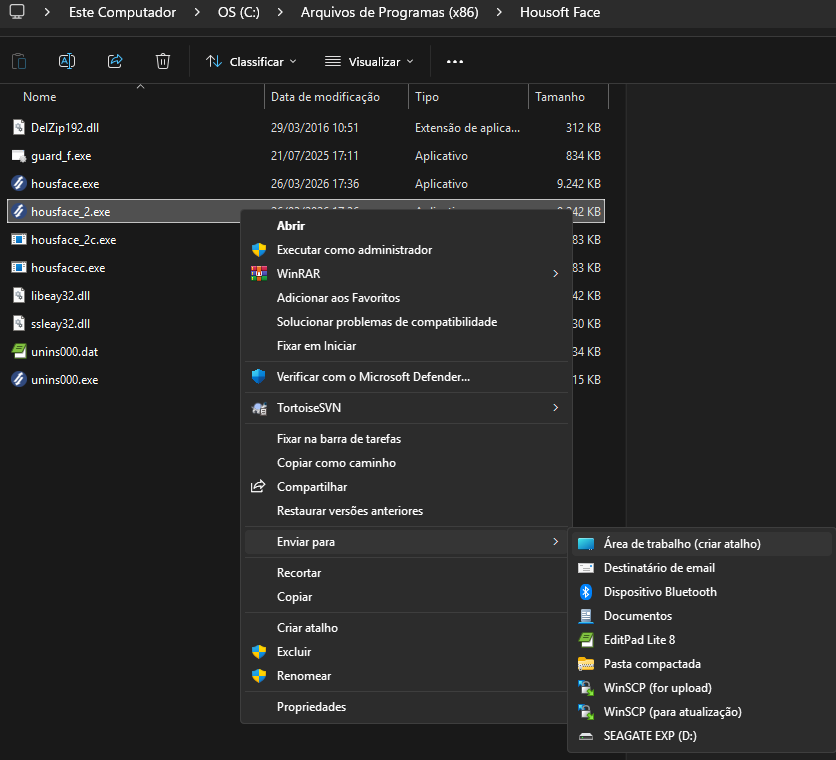Choose Área de trabalho (criar atalho)
Viewport: 836px width, 760px height.
coord(682,544)
